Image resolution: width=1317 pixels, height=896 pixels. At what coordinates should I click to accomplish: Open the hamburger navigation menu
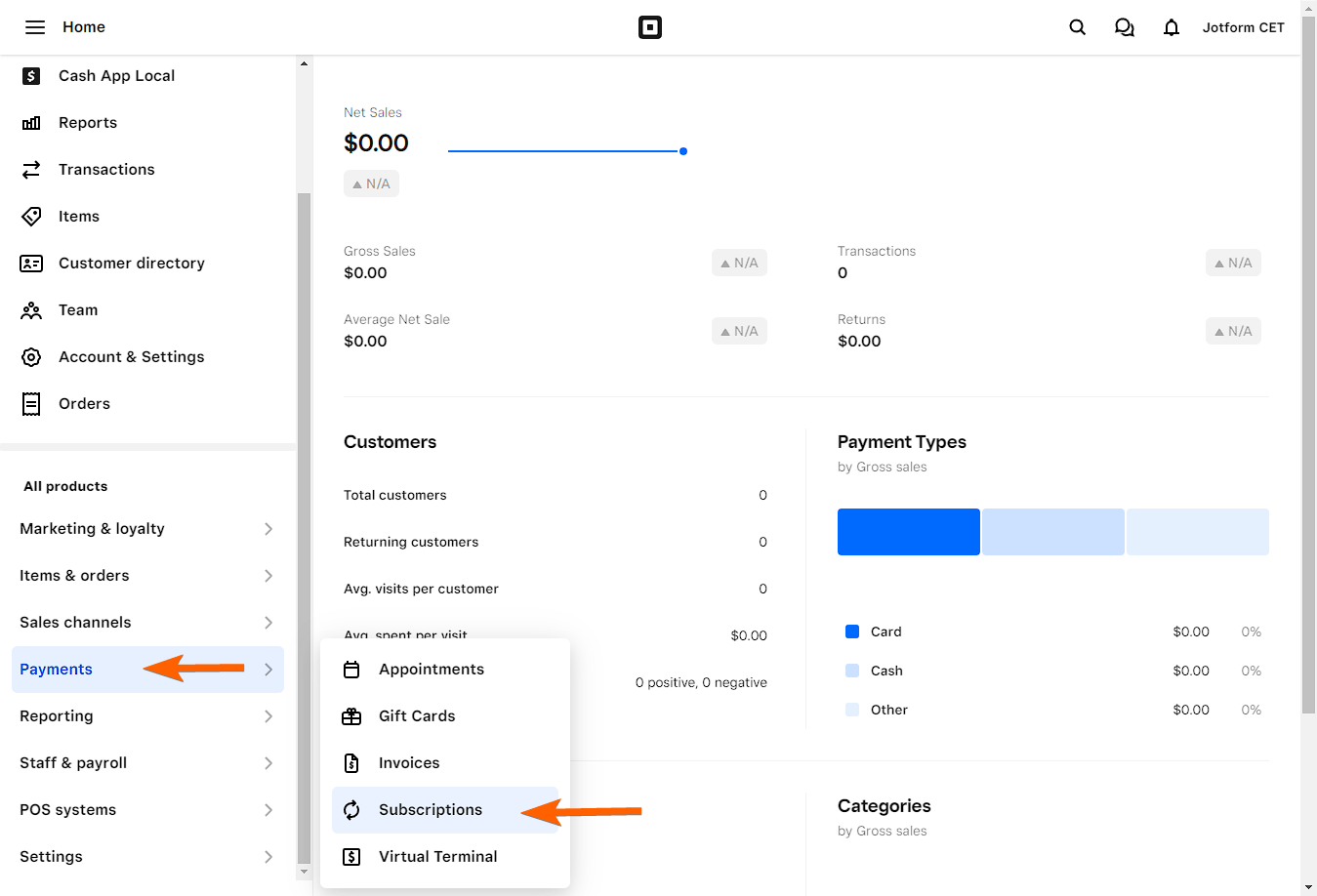(35, 27)
